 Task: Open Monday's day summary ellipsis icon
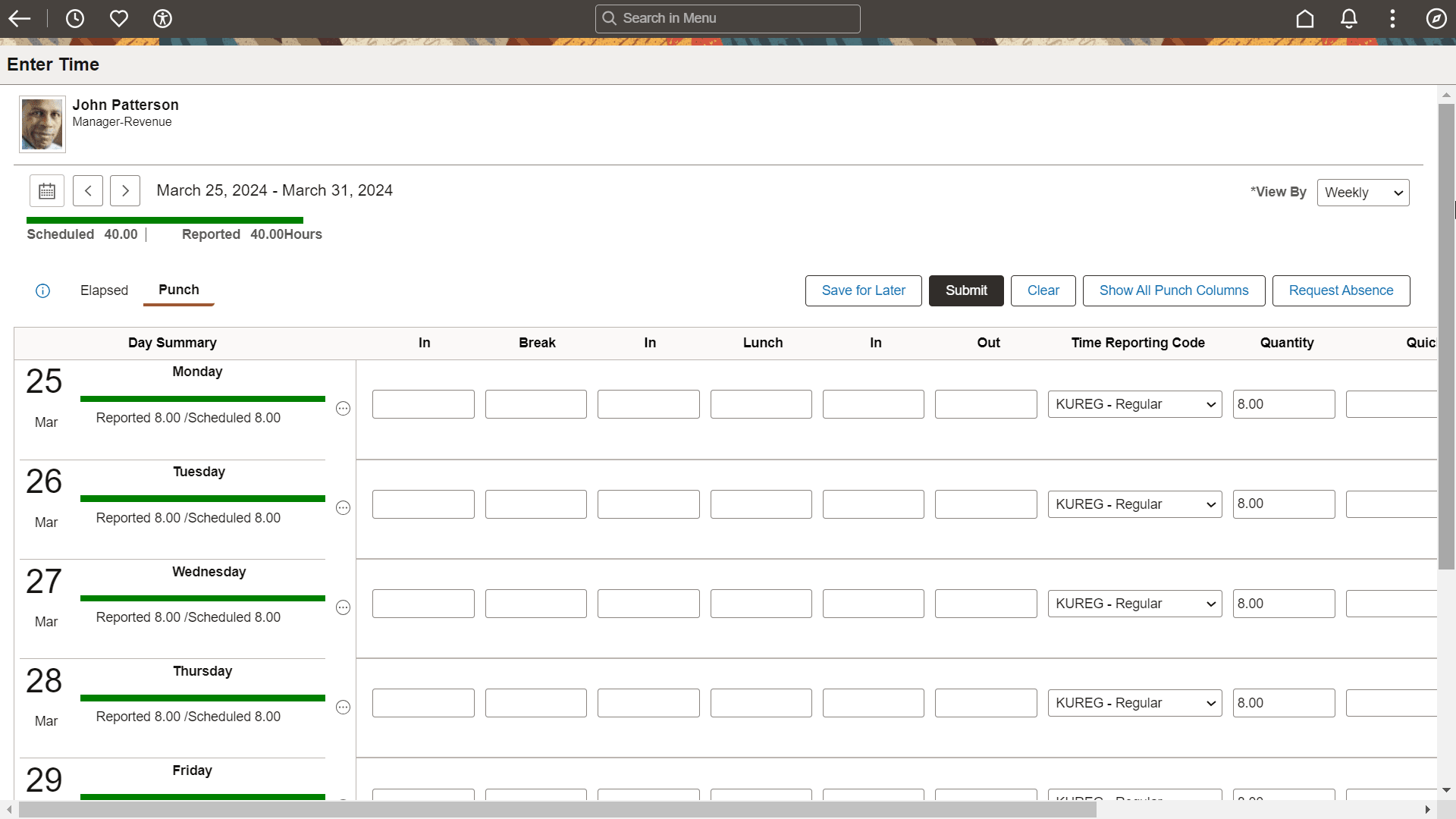(343, 409)
